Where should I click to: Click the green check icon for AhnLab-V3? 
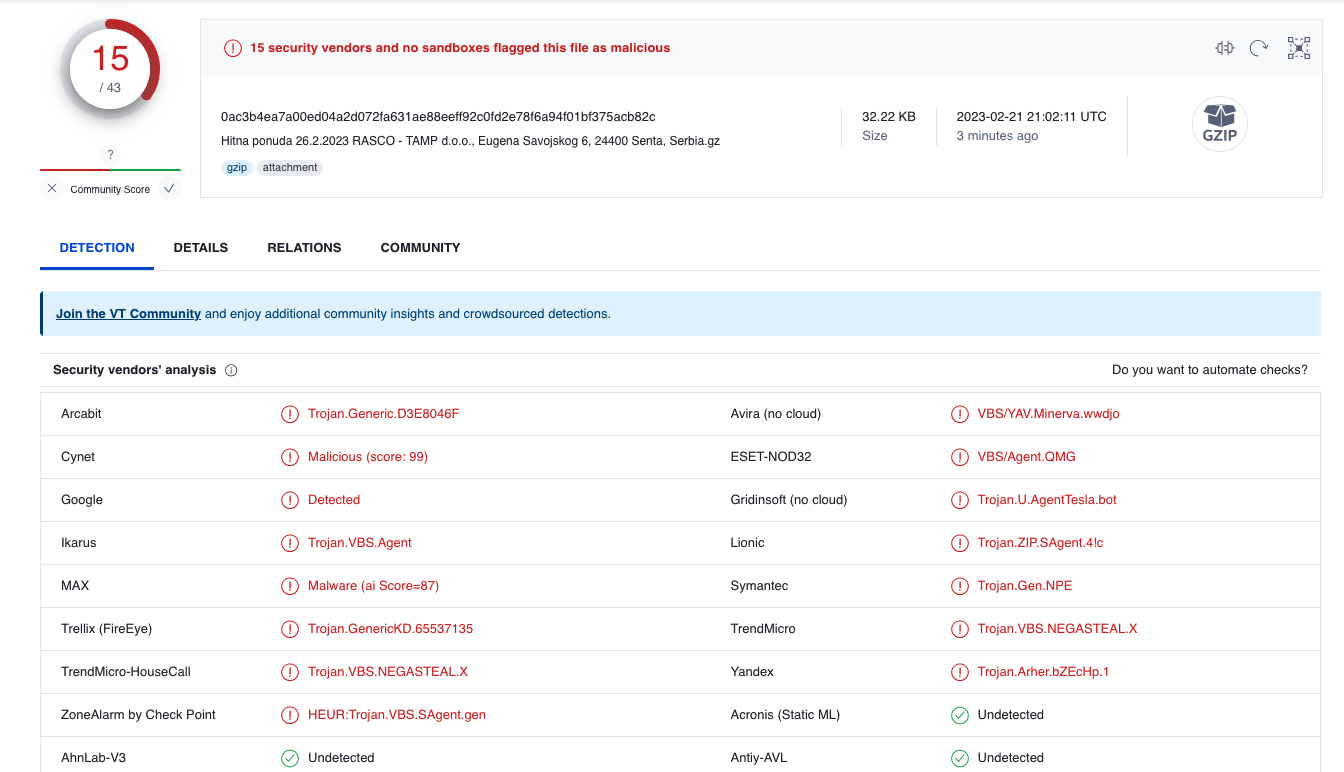click(x=290, y=758)
